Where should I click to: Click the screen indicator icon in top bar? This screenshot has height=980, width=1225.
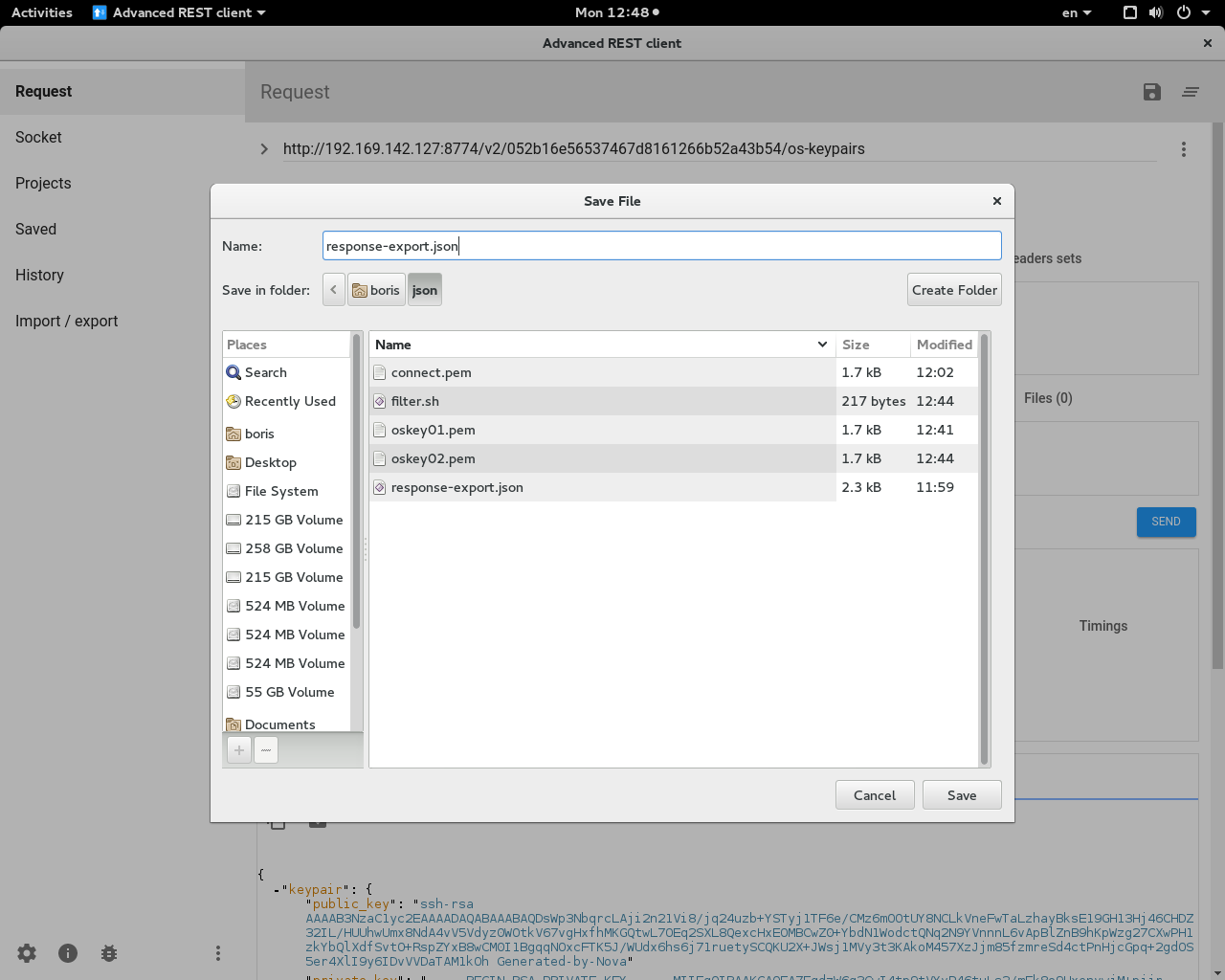[x=1130, y=12]
